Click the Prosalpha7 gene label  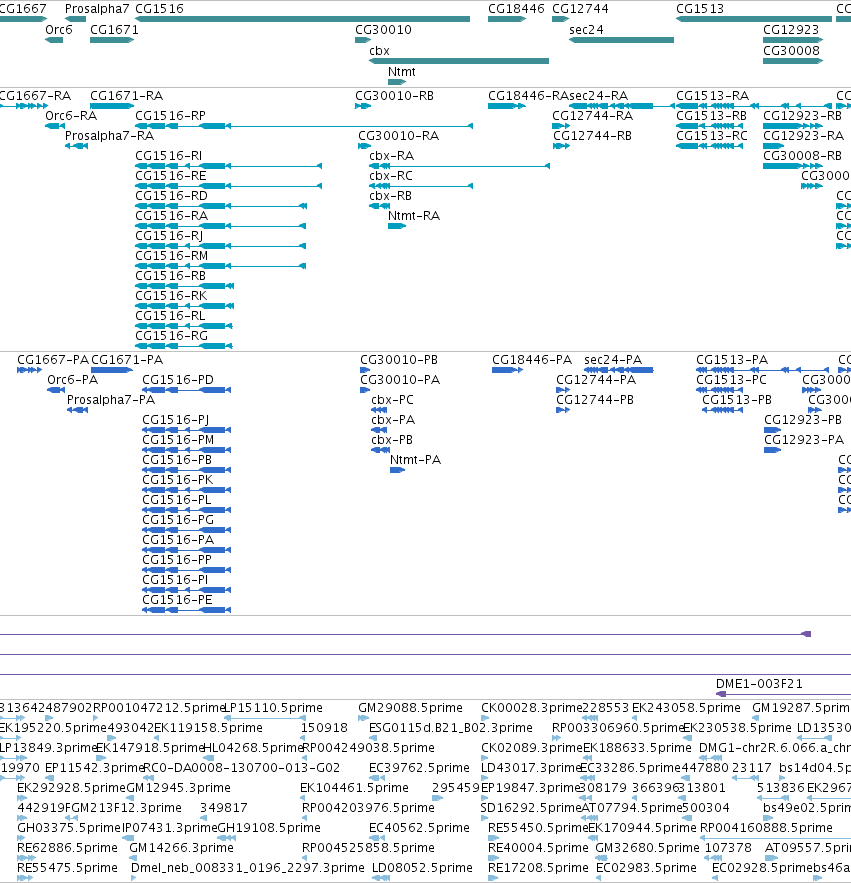(x=97, y=9)
